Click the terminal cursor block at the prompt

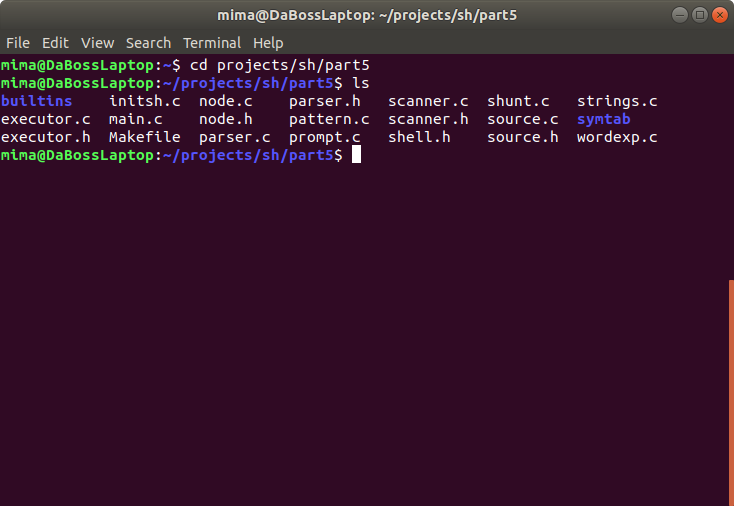pyautogui.click(x=356, y=154)
